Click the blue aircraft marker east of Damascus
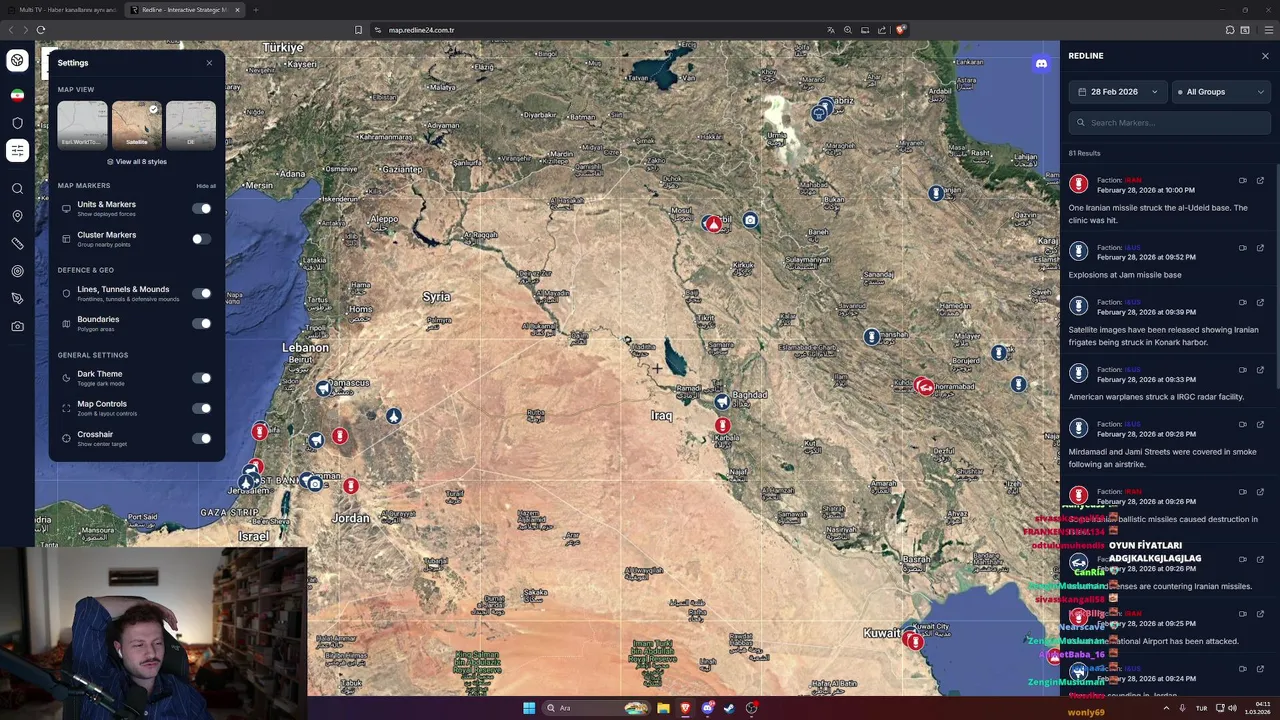This screenshot has height=720, width=1280. [x=394, y=416]
